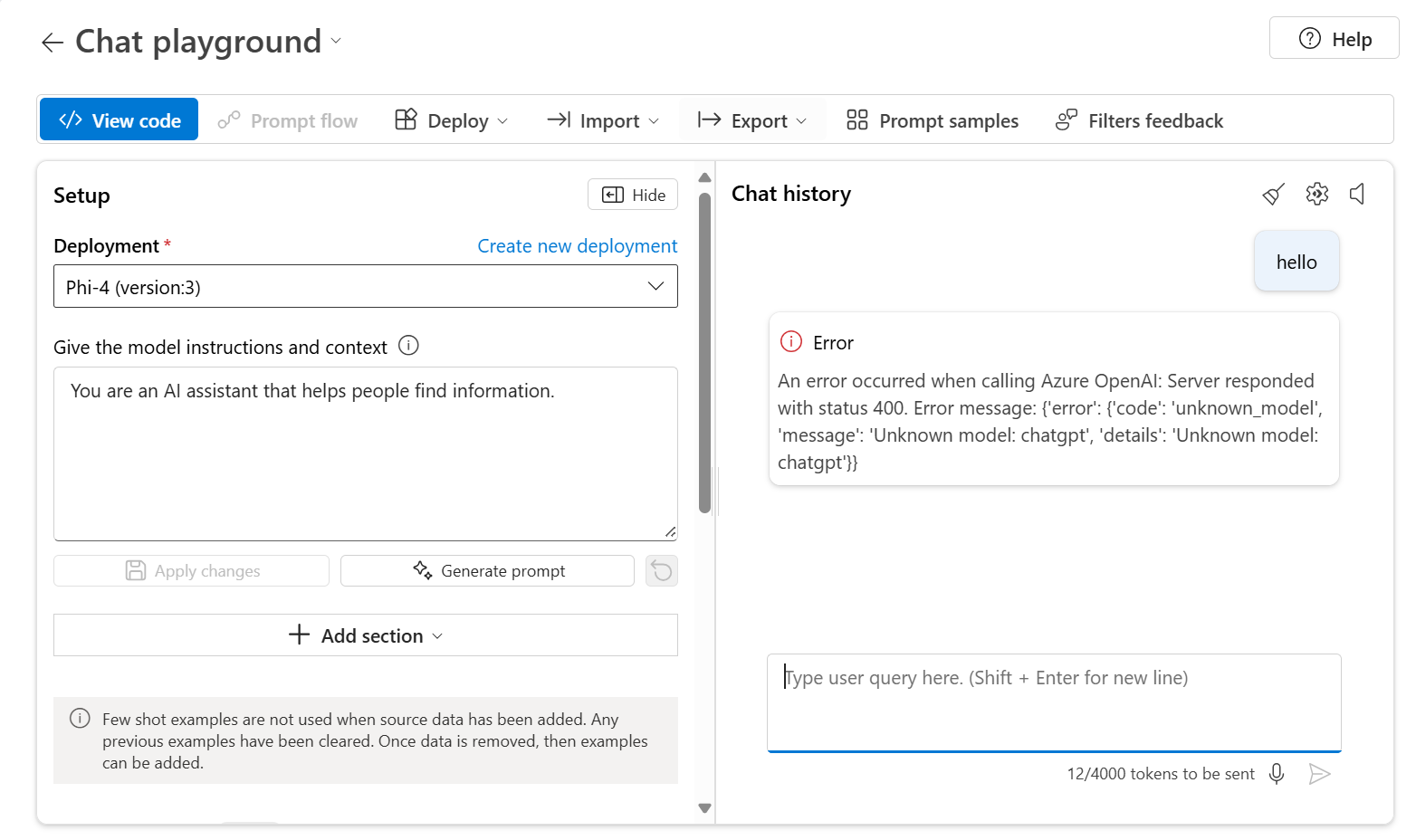
Task: Click the clear chat broom icon
Action: click(x=1274, y=194)
